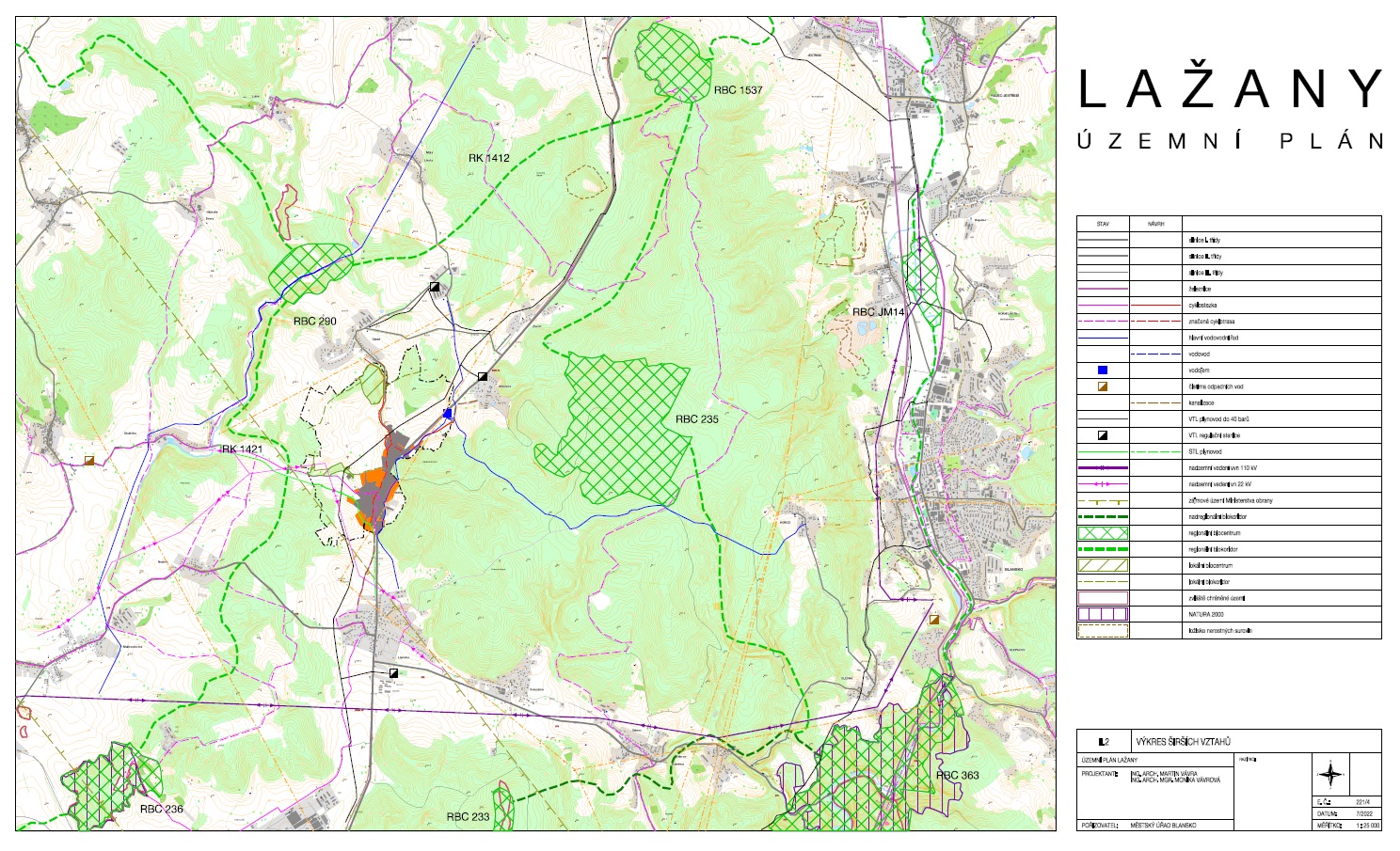Image resolution: width=1400 pixels, height=851 pixels.
Task: Click the ložisko nerostných surovin legend box
Action: tap(1103, 631)
